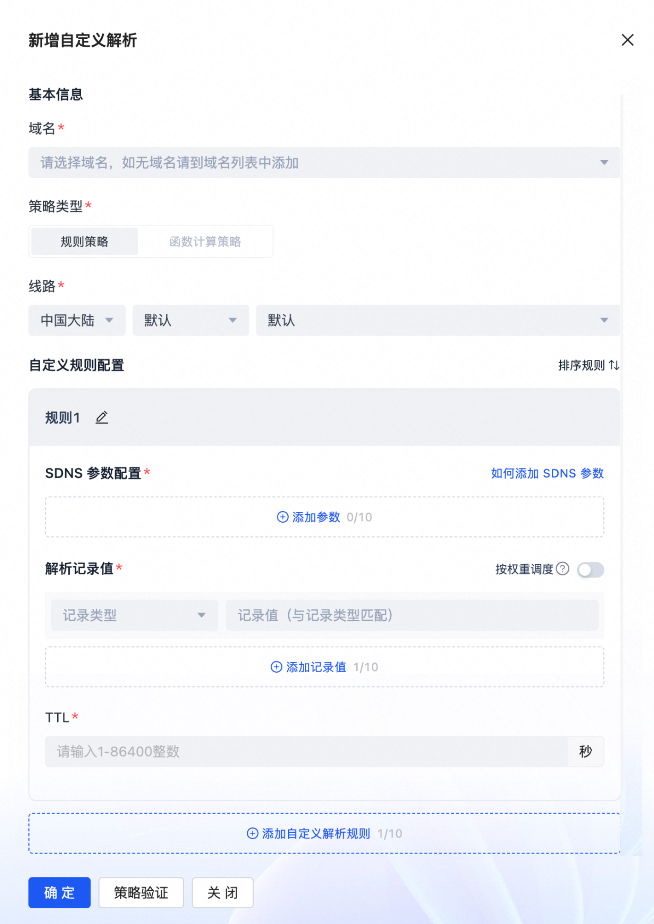Screen dimensions: 654x924
Task: Open the middle 默认 line dropdown
Action: pyautogui.click(x=191, y=321)
